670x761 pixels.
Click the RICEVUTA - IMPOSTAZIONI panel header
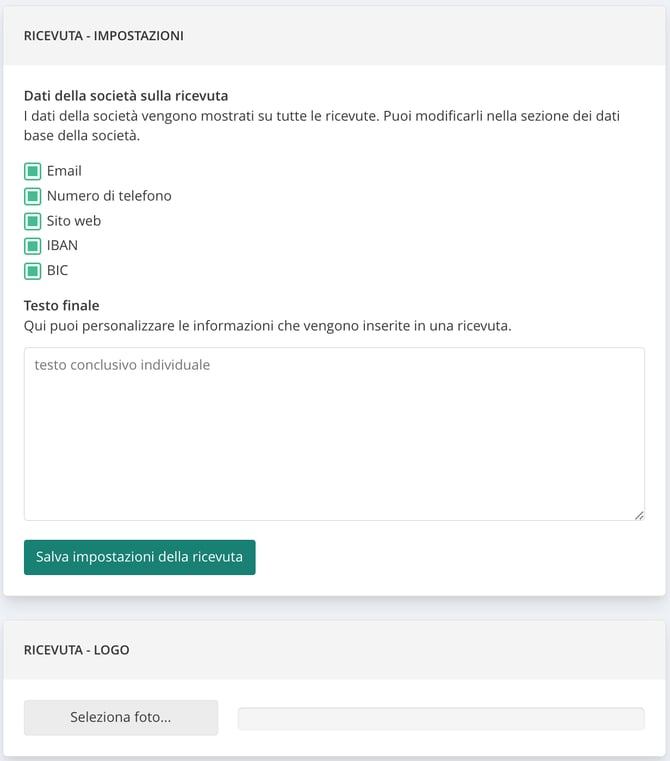click(x=335, y=36)
